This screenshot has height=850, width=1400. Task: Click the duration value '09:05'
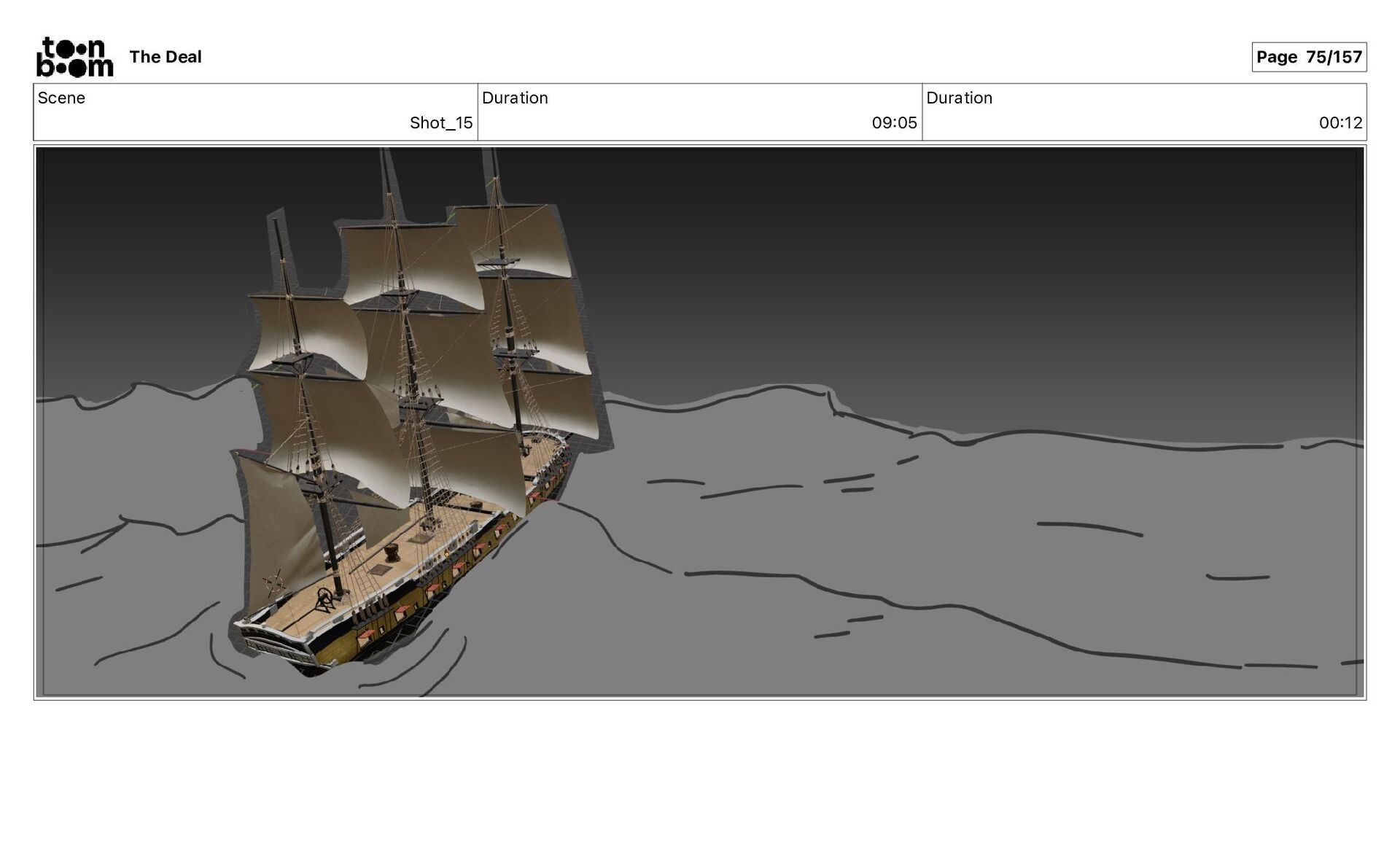pos(894,122)
